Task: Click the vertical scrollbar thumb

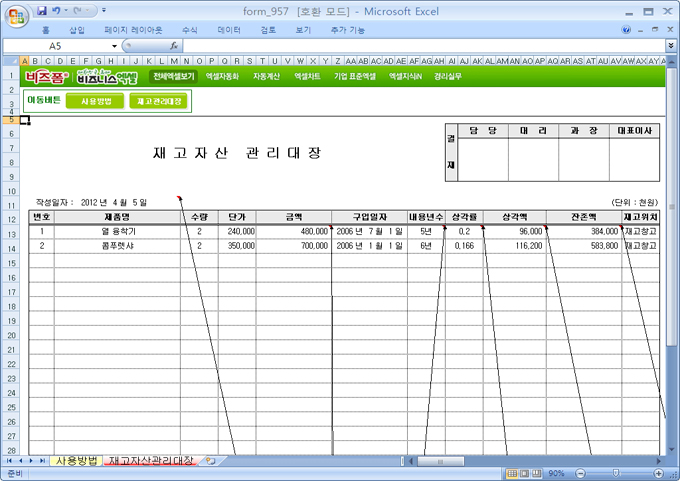Action: tap(671, 206)
